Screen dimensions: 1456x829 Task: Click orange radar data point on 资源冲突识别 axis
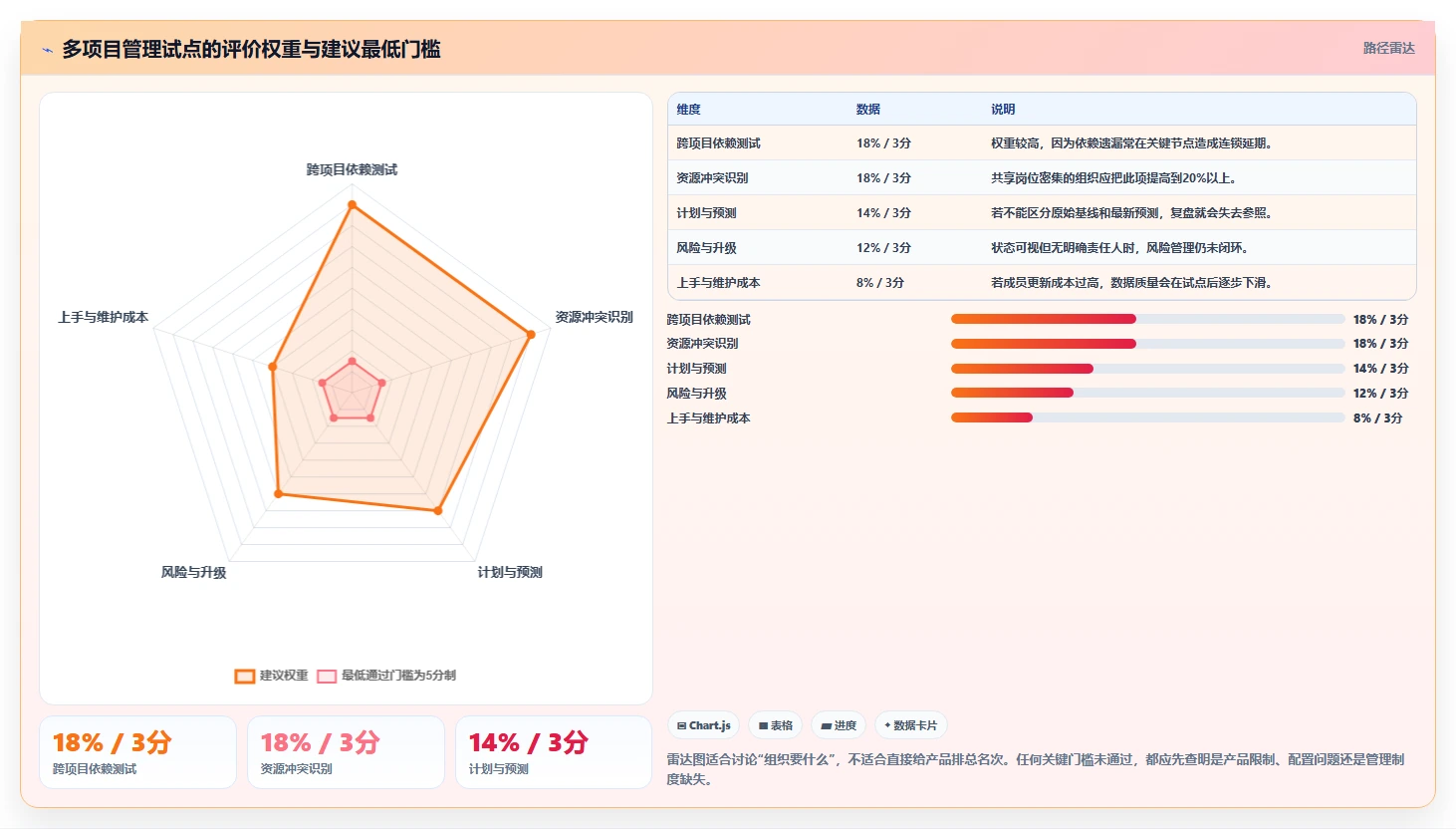[531, 335]
